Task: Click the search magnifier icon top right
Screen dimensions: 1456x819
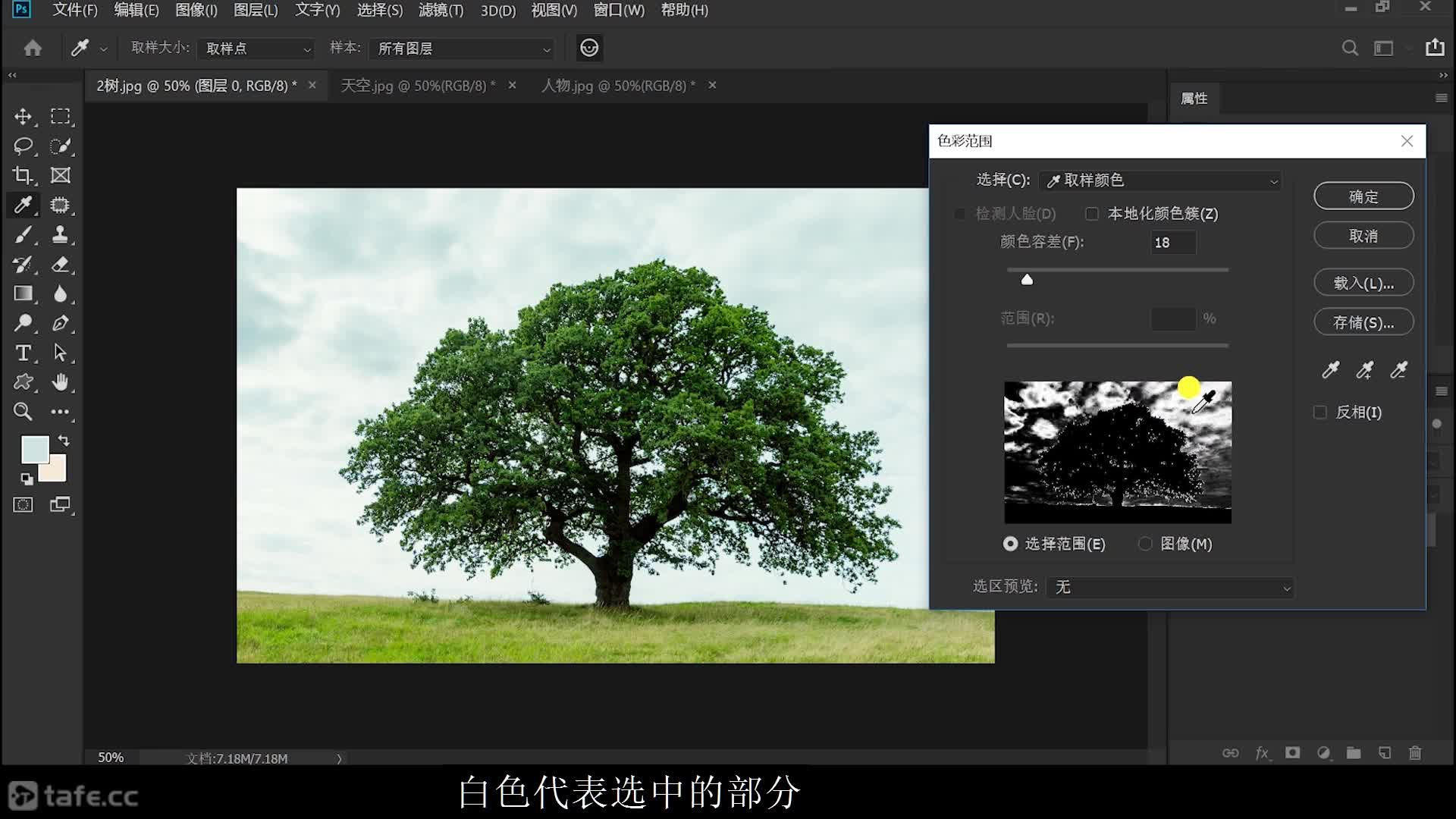Action: point(1350,49)
